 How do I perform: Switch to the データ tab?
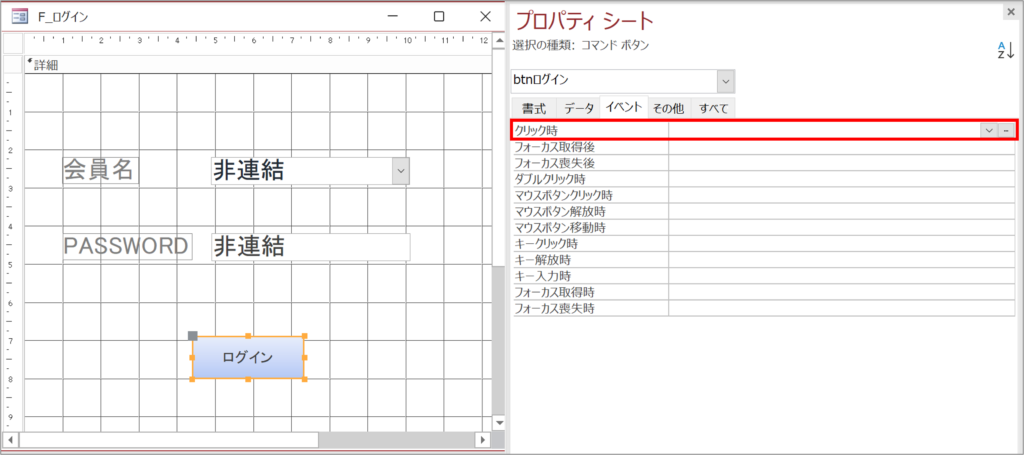(x=578, y=108)
